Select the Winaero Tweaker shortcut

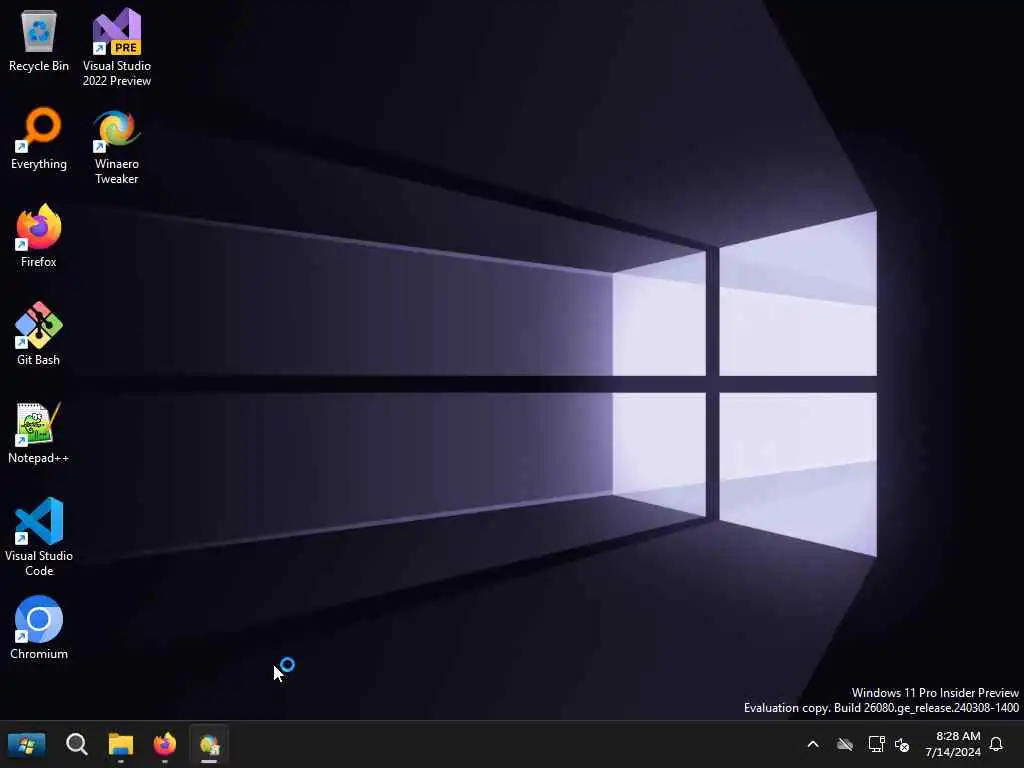(x=116, y=146)
